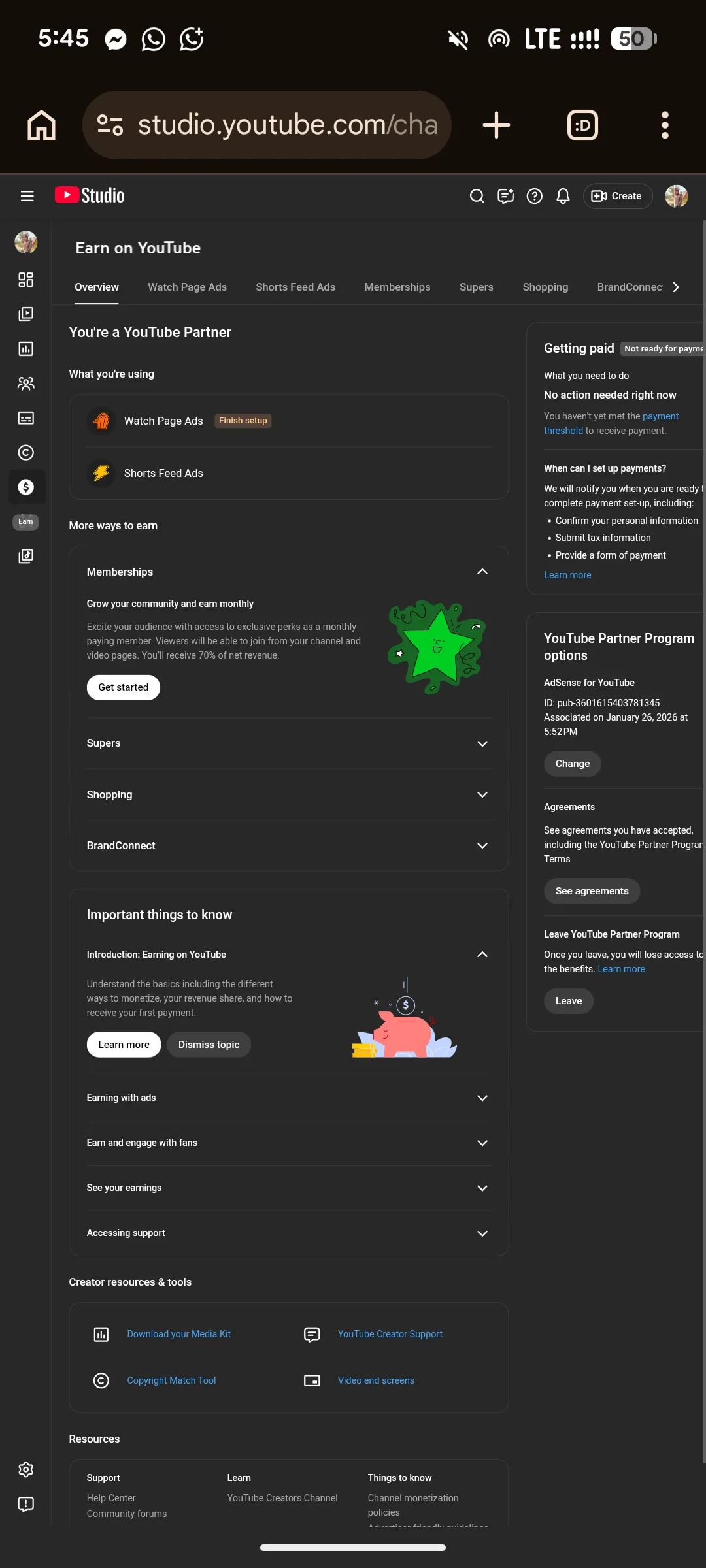Open Dashboard icon in sidebar
The height and width of the screenshot is (1568, 706).
click(26, 280)
